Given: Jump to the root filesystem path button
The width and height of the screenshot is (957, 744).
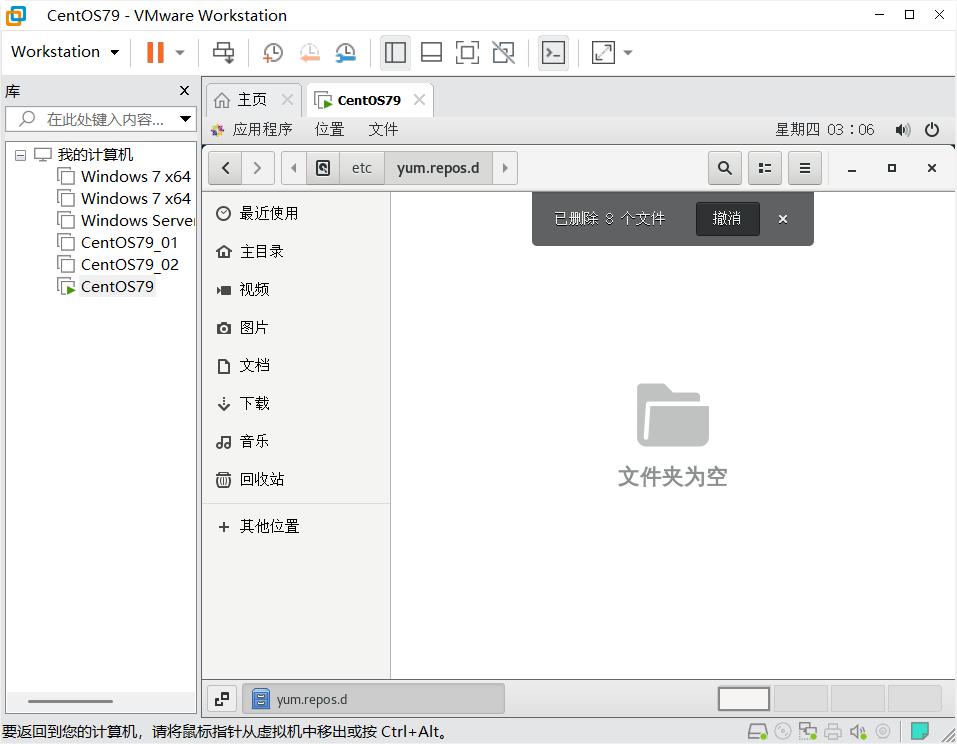Looking at the screenshot, I should click(323, 168).
